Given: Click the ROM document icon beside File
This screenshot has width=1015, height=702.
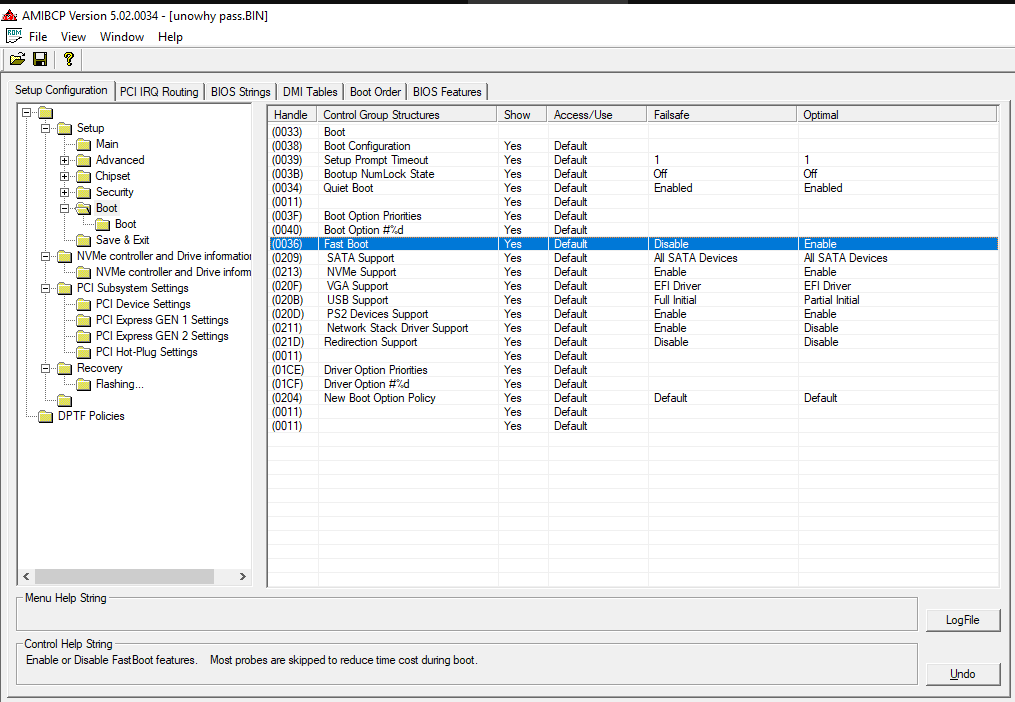Looking at the screenshot, I should tap(14, 36).
